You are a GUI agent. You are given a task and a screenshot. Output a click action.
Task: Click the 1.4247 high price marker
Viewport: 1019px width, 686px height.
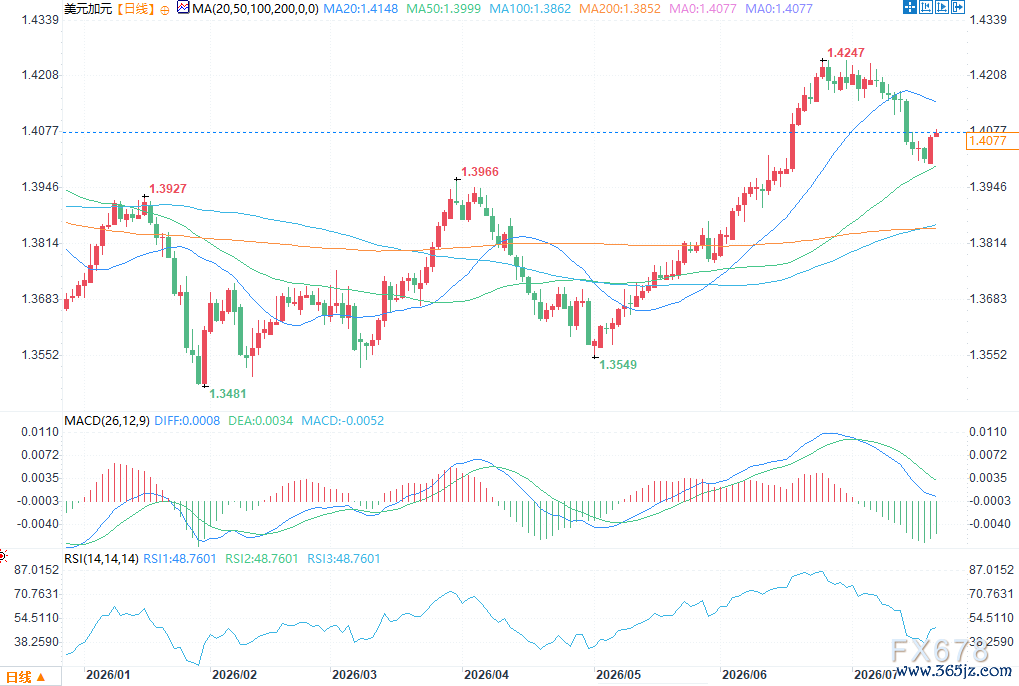pos(845,53)
